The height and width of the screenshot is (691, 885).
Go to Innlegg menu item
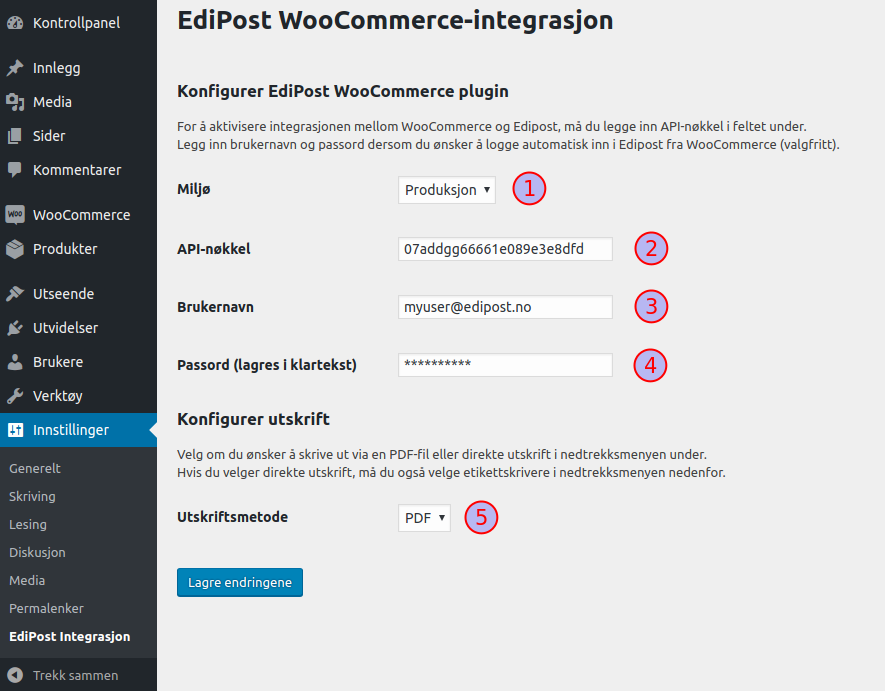click(78, 68)
